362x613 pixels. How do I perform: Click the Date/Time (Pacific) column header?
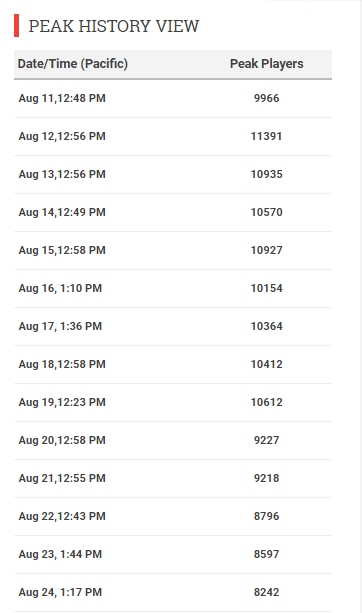[x=73, y=64]
